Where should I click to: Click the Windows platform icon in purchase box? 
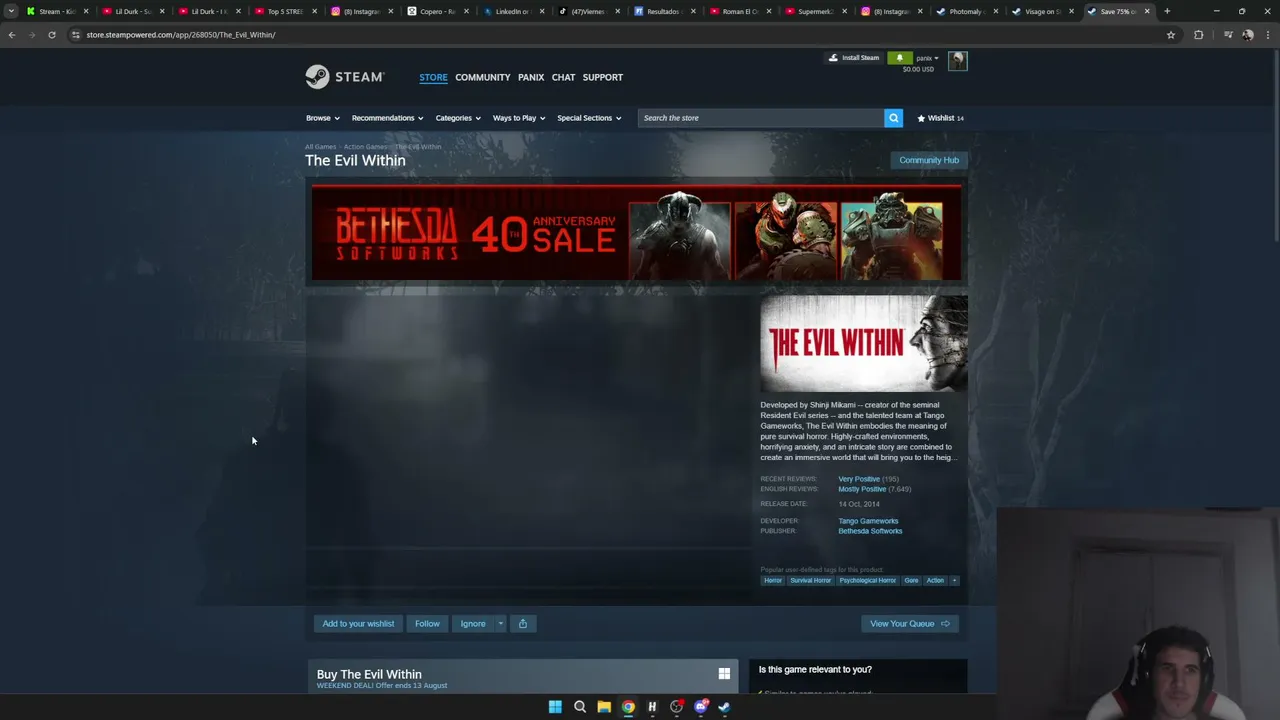(724, 674)
